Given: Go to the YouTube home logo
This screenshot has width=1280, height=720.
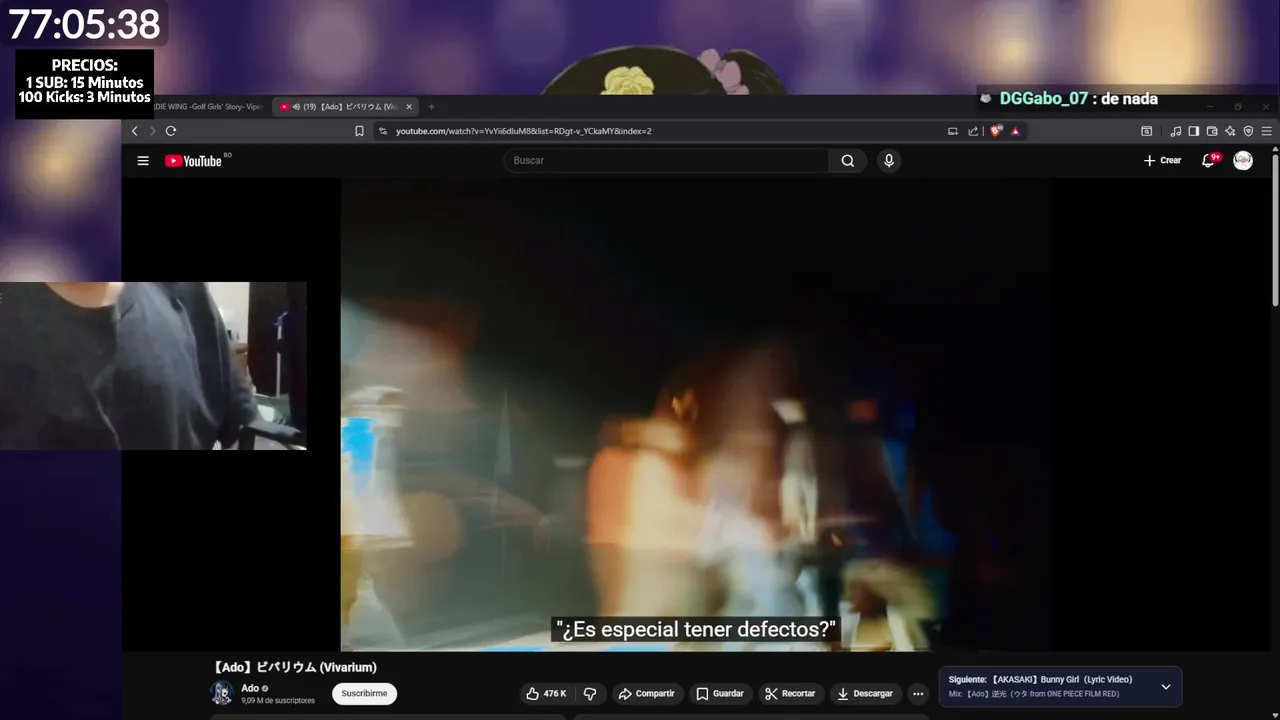Looking at the screenshot, I should (x=193, y=160).
